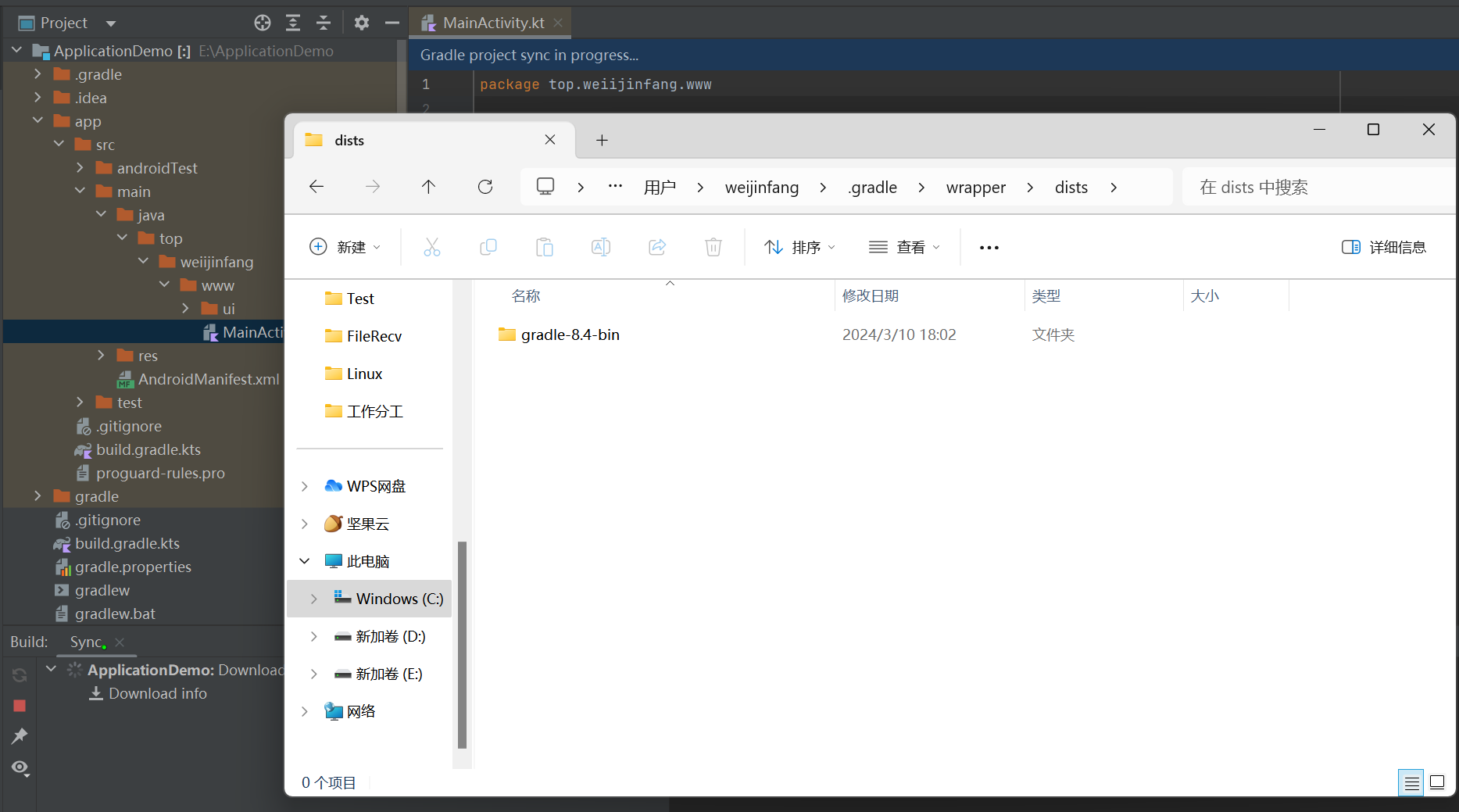Click .gradle in the address breadcrumb

[872, 188]
